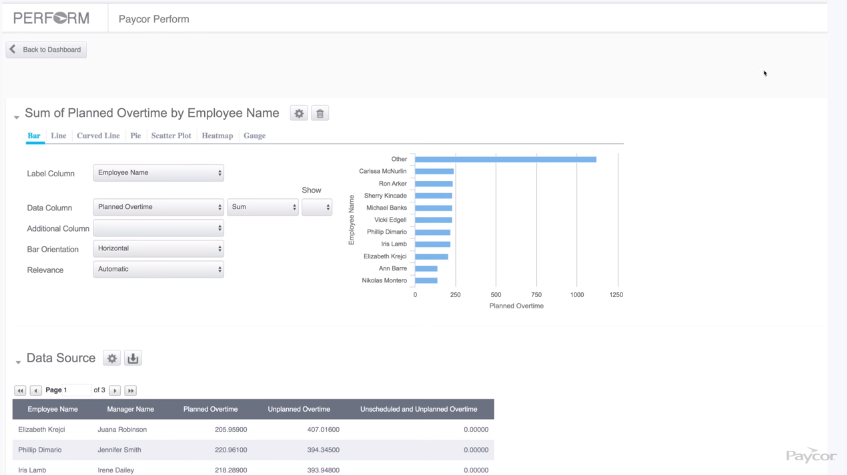Open the Label Column dropdown

pos(158,173)
